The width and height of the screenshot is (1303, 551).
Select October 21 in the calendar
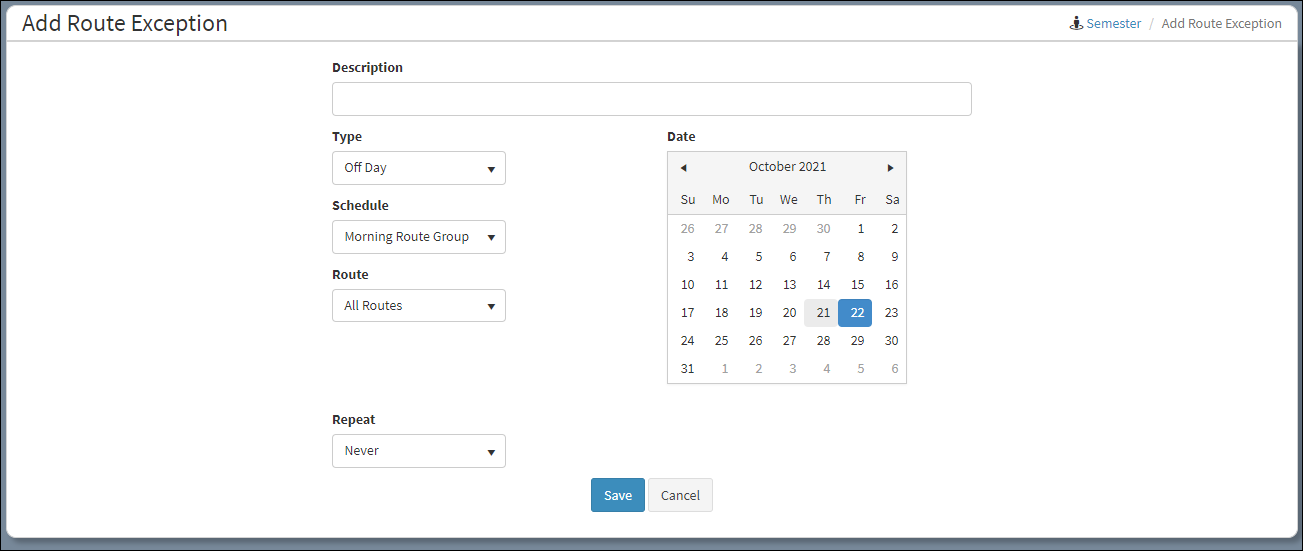(822, 313)
